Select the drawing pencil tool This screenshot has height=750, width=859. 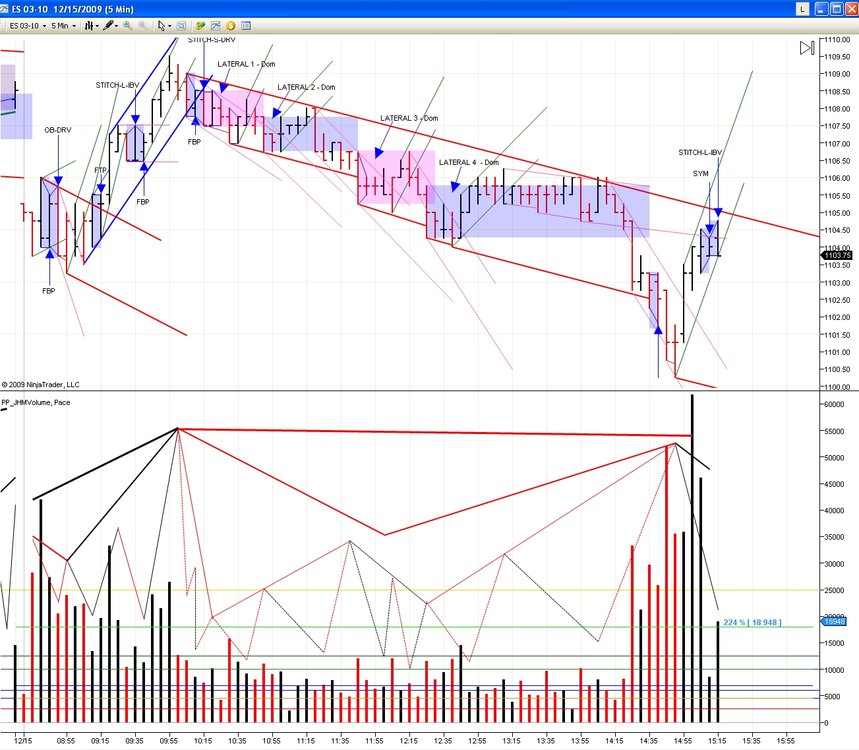click(x=108, y=26)
